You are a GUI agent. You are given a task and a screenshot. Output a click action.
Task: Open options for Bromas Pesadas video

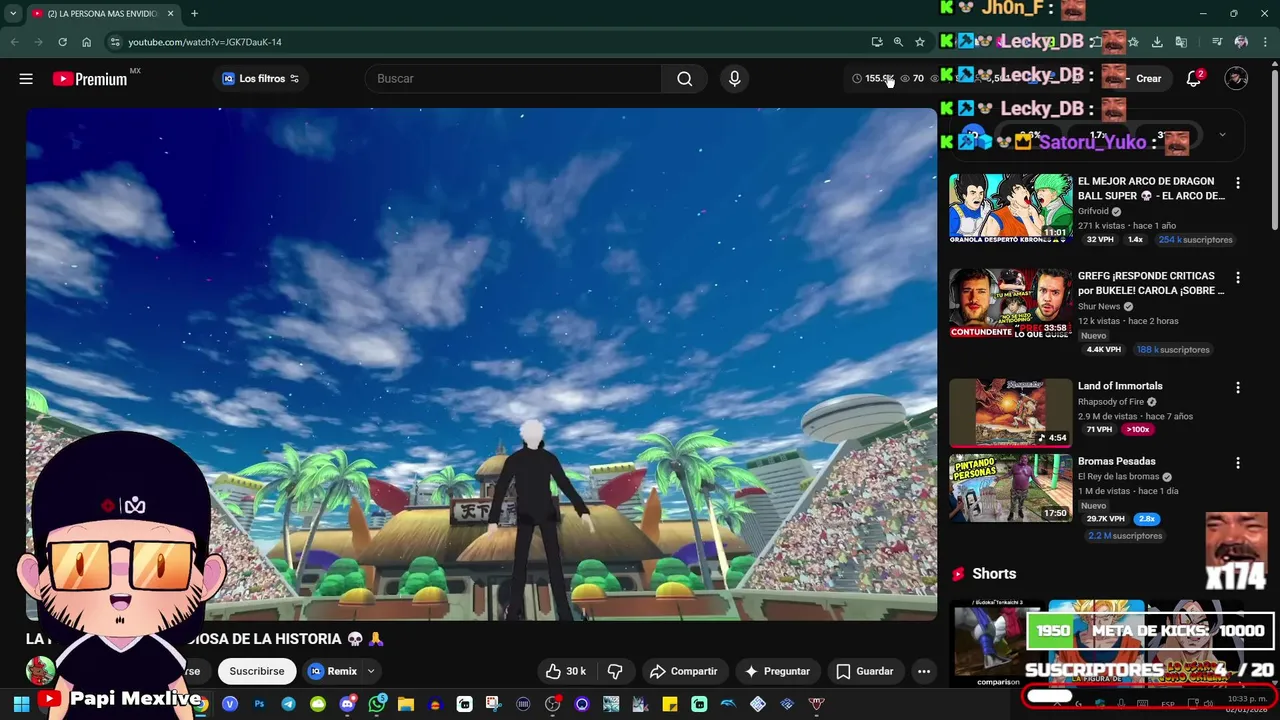pyautogui.click(x=1238, y=463)
